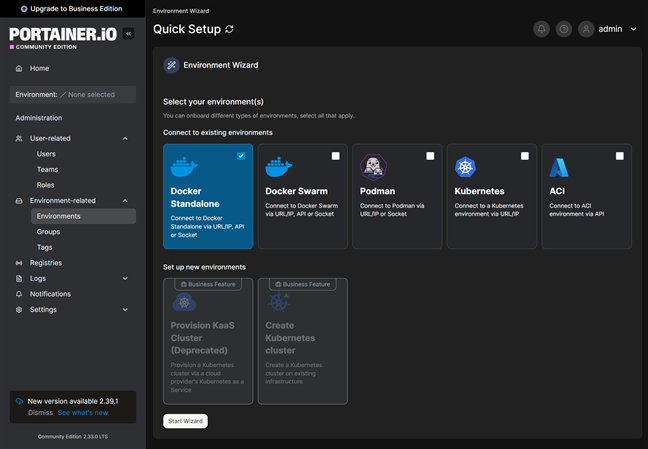Click the ACI Azure logo icon
The height and width of the screenshot is (449, 648).
(x=559, y=167)
